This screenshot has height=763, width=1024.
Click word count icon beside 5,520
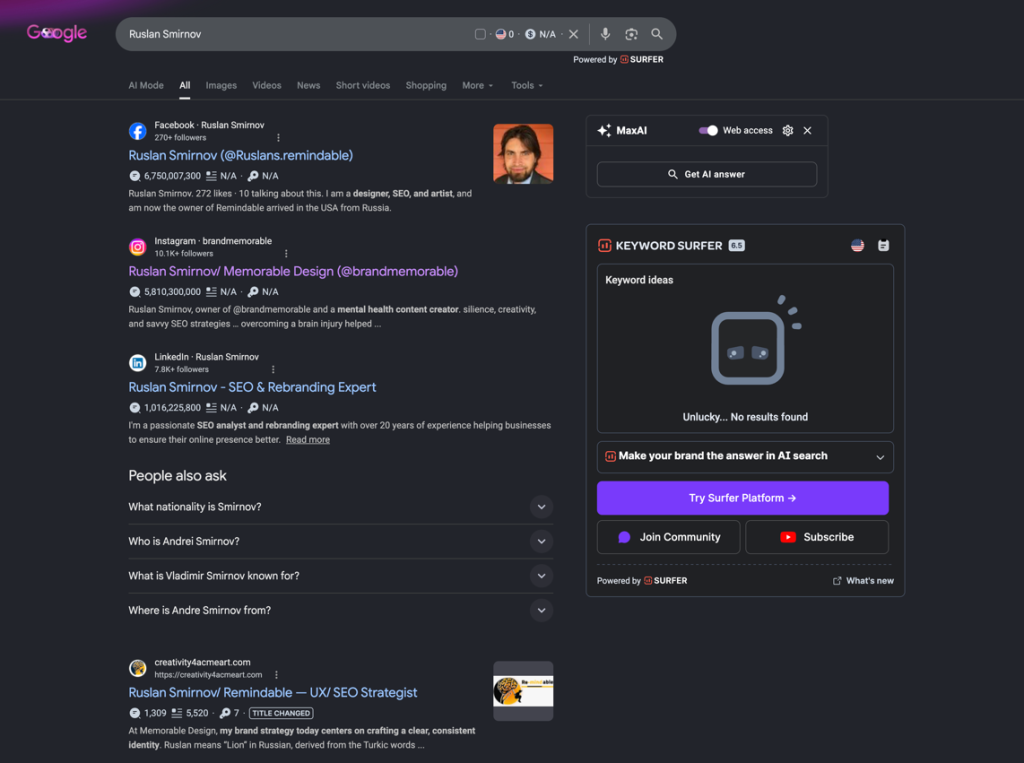(x=176, y=713)
